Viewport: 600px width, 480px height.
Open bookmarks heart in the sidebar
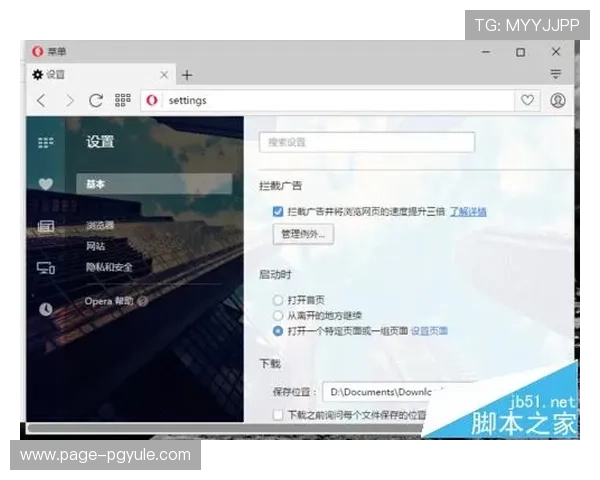click(46, 184)
